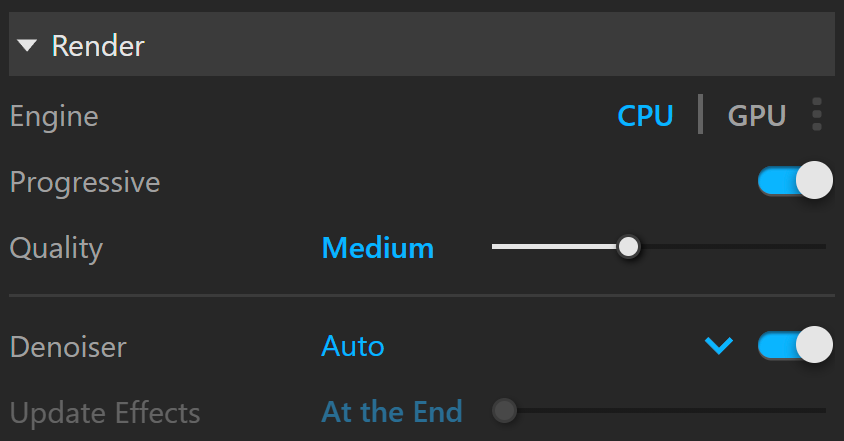
Task: Click the Quality slider handle
Action: coord(628,247)
